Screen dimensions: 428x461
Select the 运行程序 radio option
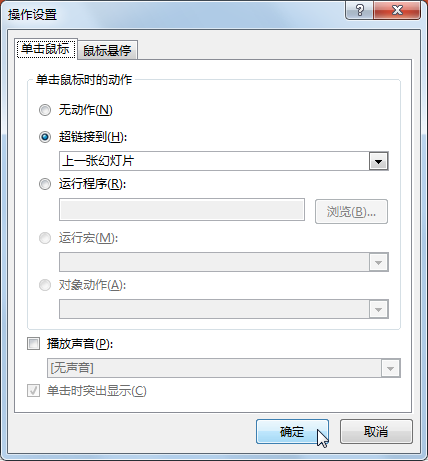point(45,184)
